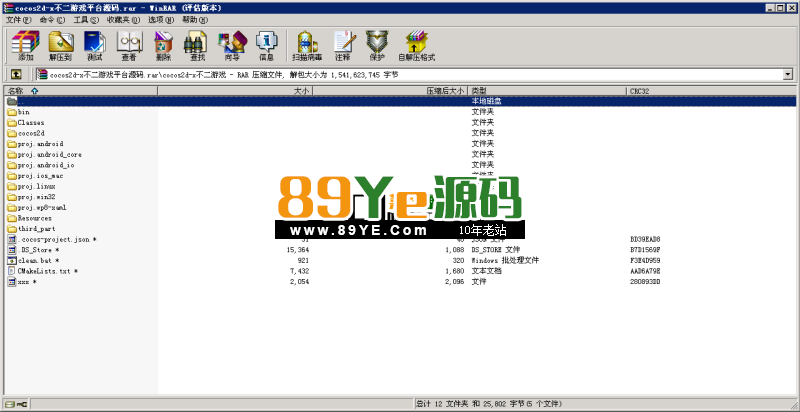800x412 pixels.
Task: Open the address bar dropdown arrow
Action: (x=788, y=75)
